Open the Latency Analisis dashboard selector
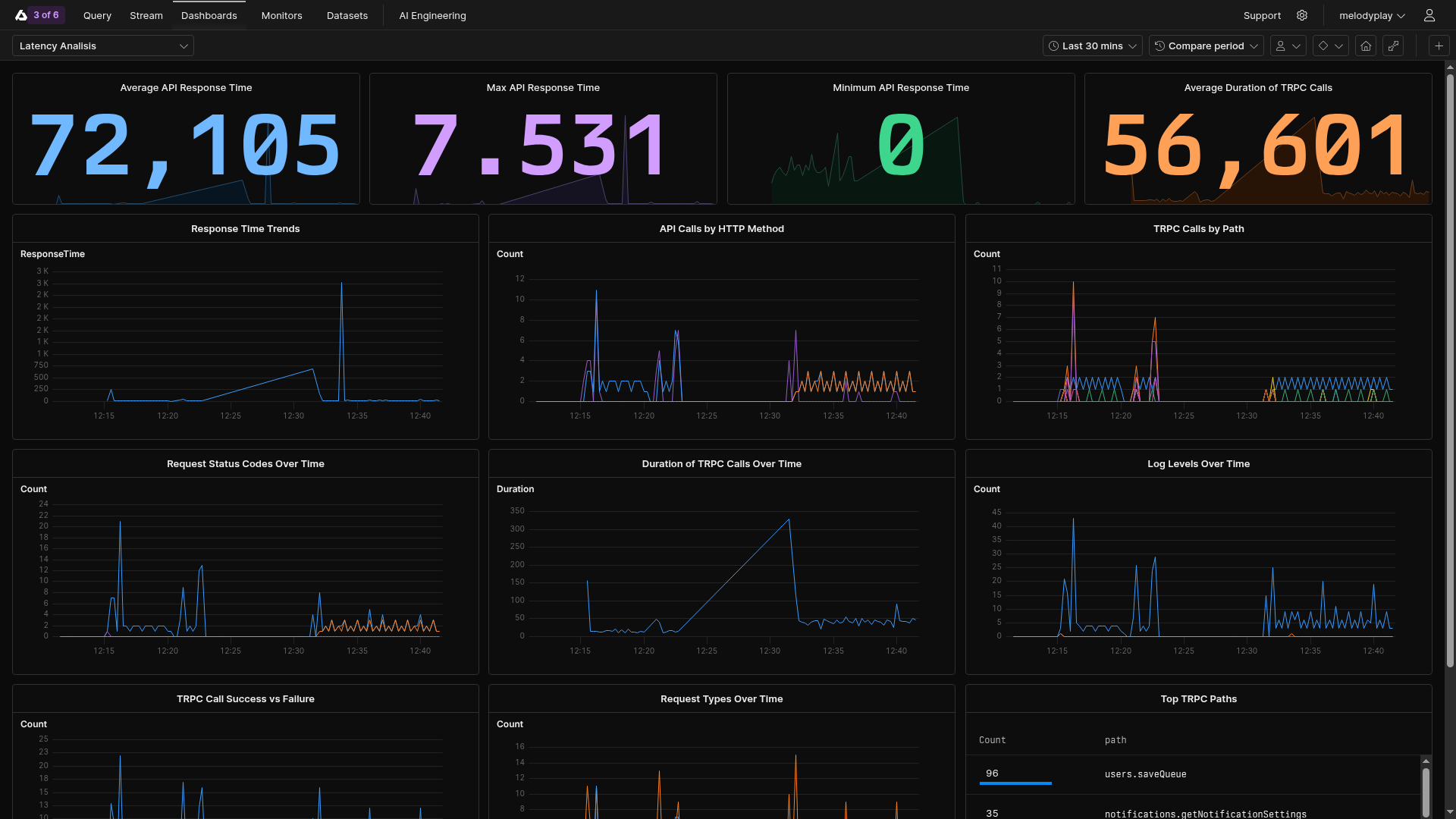 [102, 45]
